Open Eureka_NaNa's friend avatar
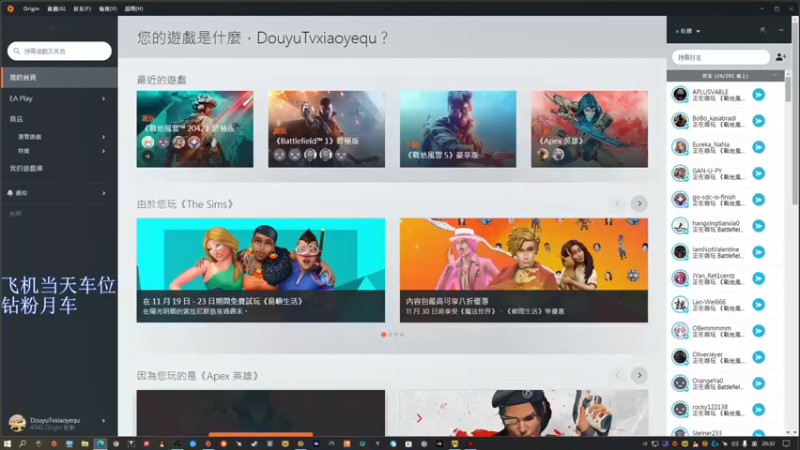Screen dimensions: 800x450 (x=680, y=147)
